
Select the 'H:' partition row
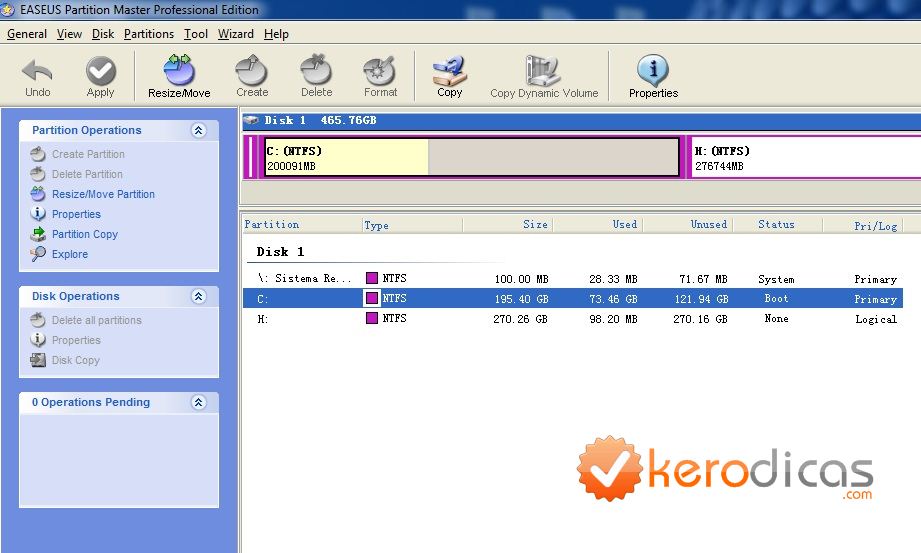(573, 319)
